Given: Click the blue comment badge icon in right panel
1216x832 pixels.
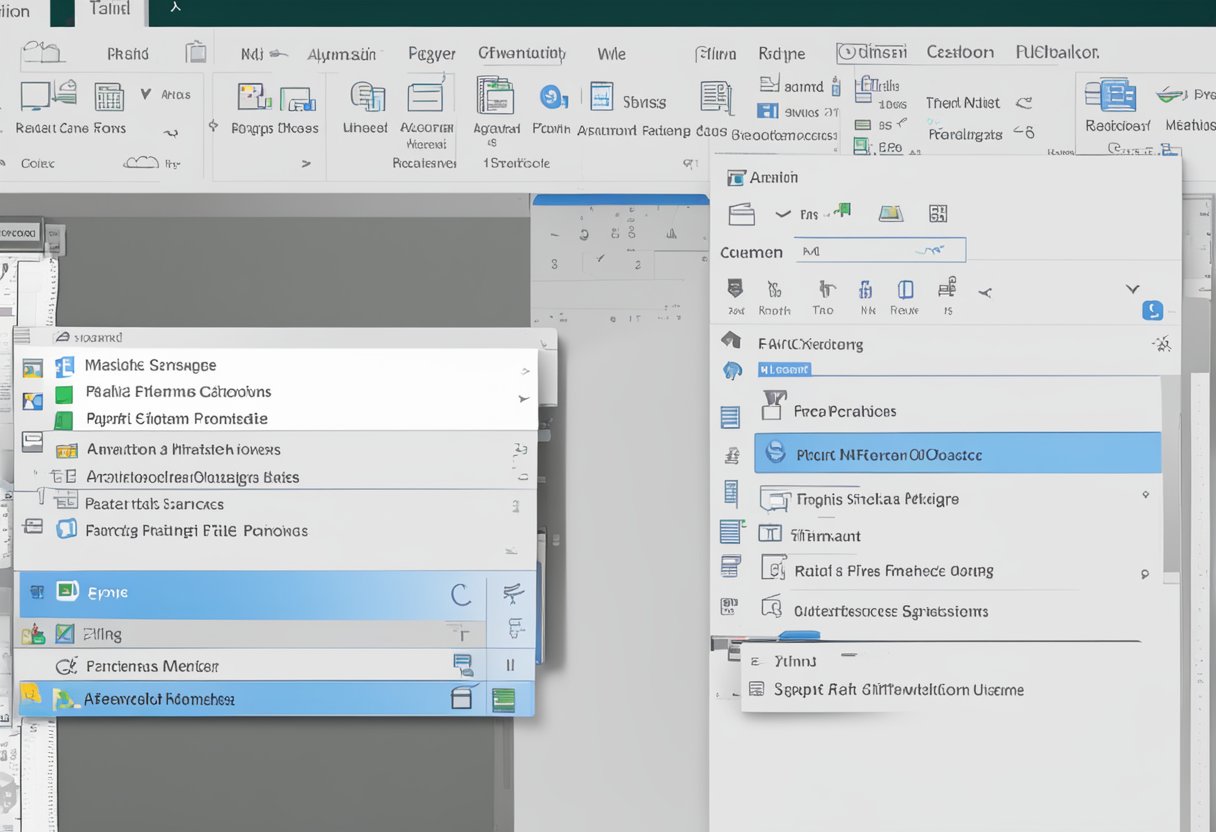Looking at the screenshot, I should click(1152, 310).
